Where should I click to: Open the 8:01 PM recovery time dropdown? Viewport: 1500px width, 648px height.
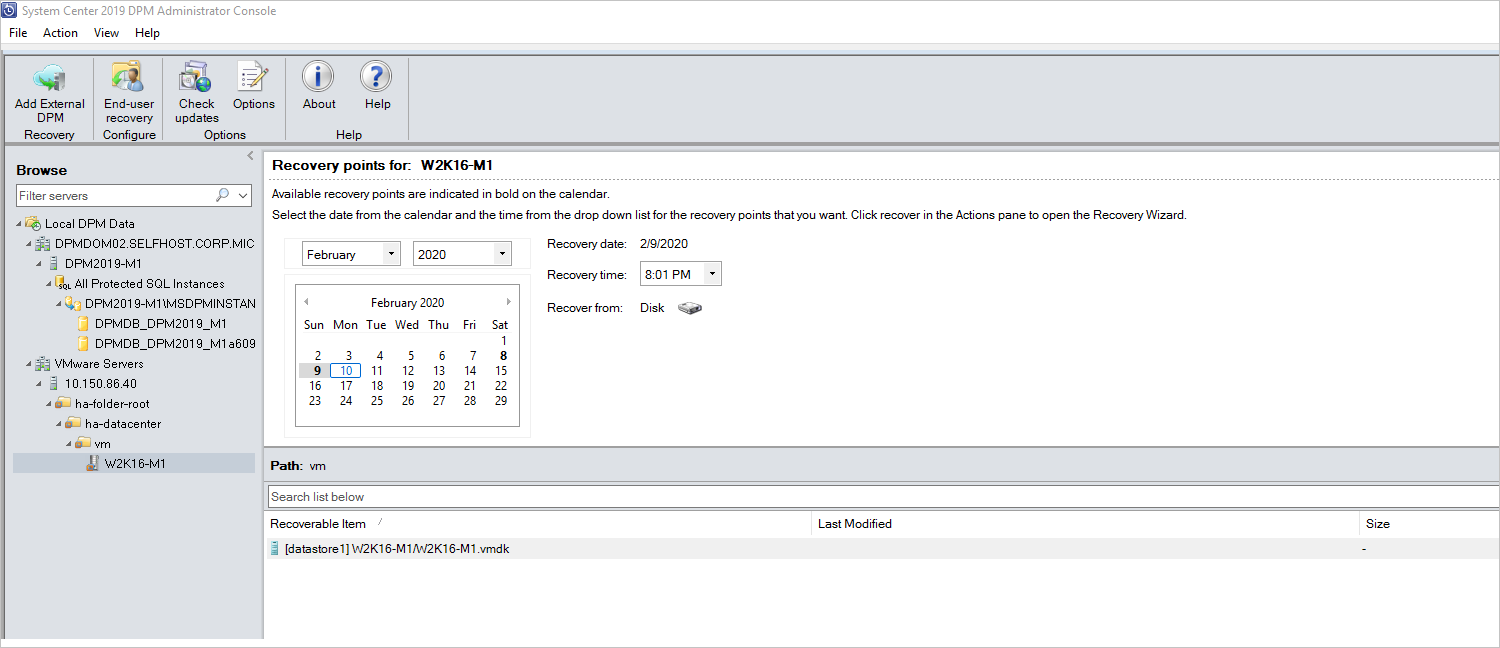click(712, 273)
